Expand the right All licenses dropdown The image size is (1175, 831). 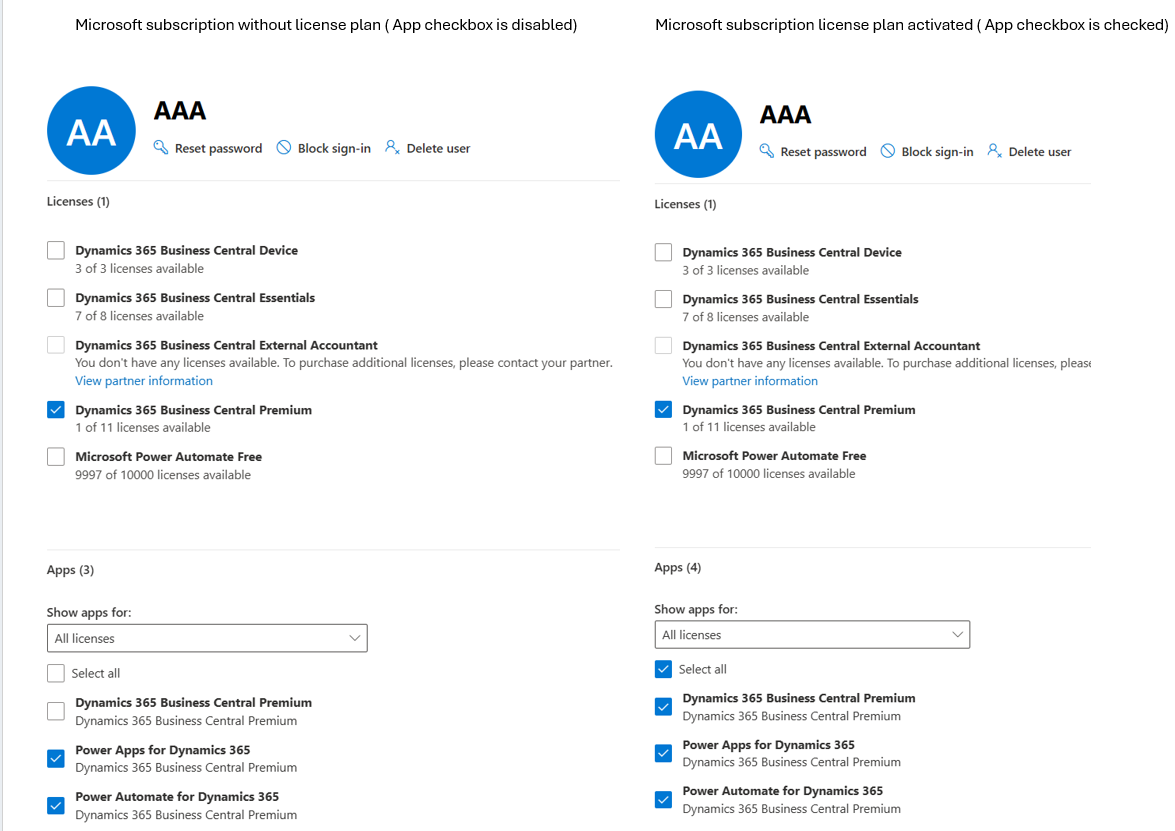[812, 635]
